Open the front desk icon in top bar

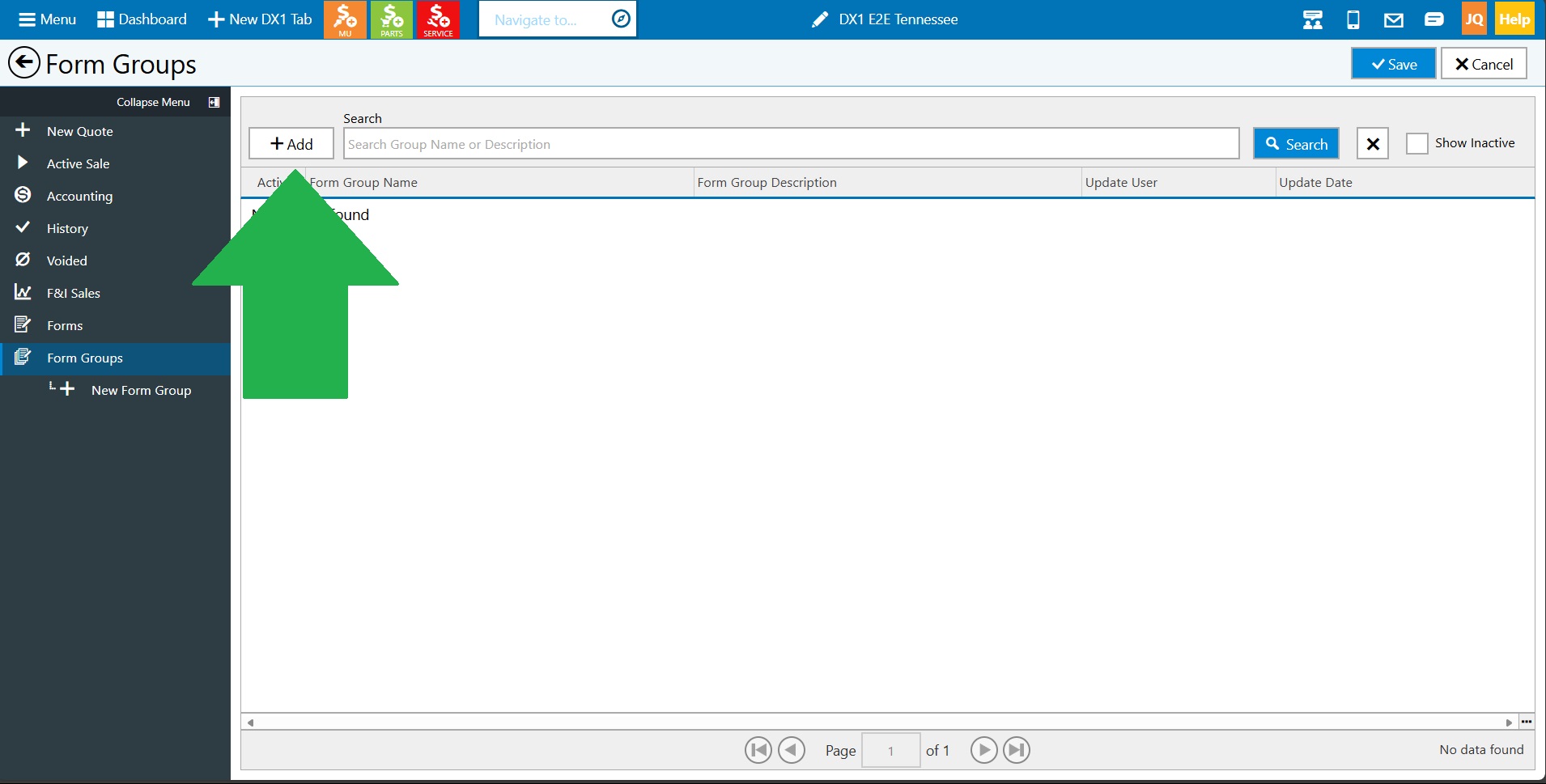click(1313, 19)
